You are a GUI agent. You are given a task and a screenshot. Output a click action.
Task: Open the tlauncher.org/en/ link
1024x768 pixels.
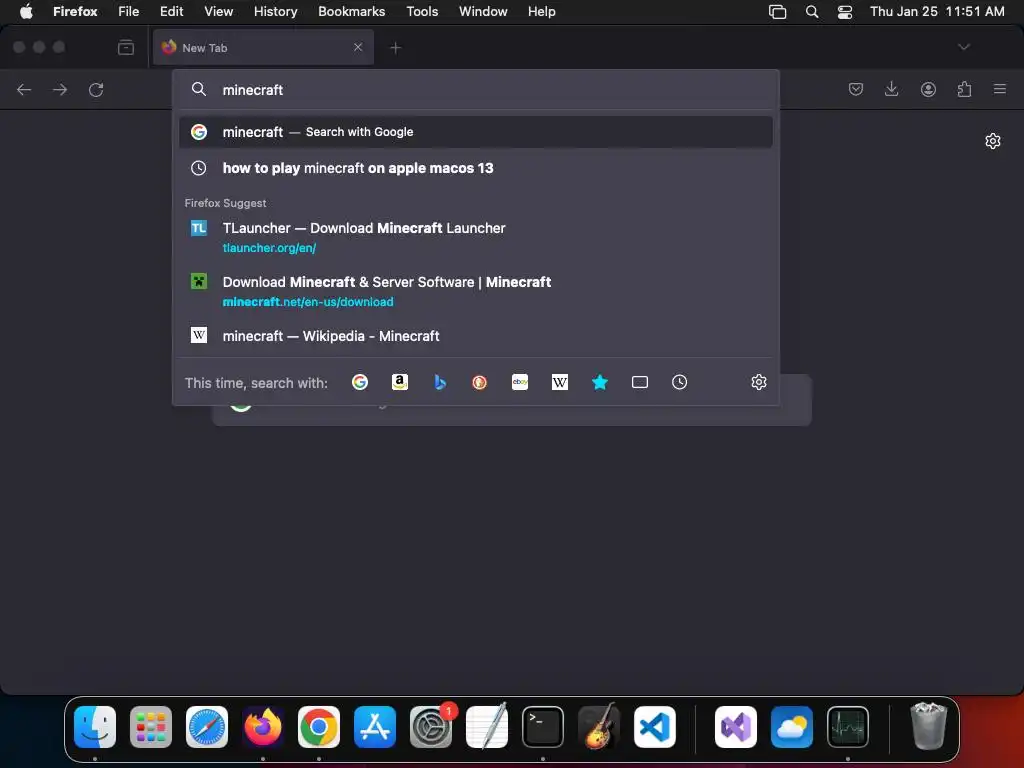(269, 248)
